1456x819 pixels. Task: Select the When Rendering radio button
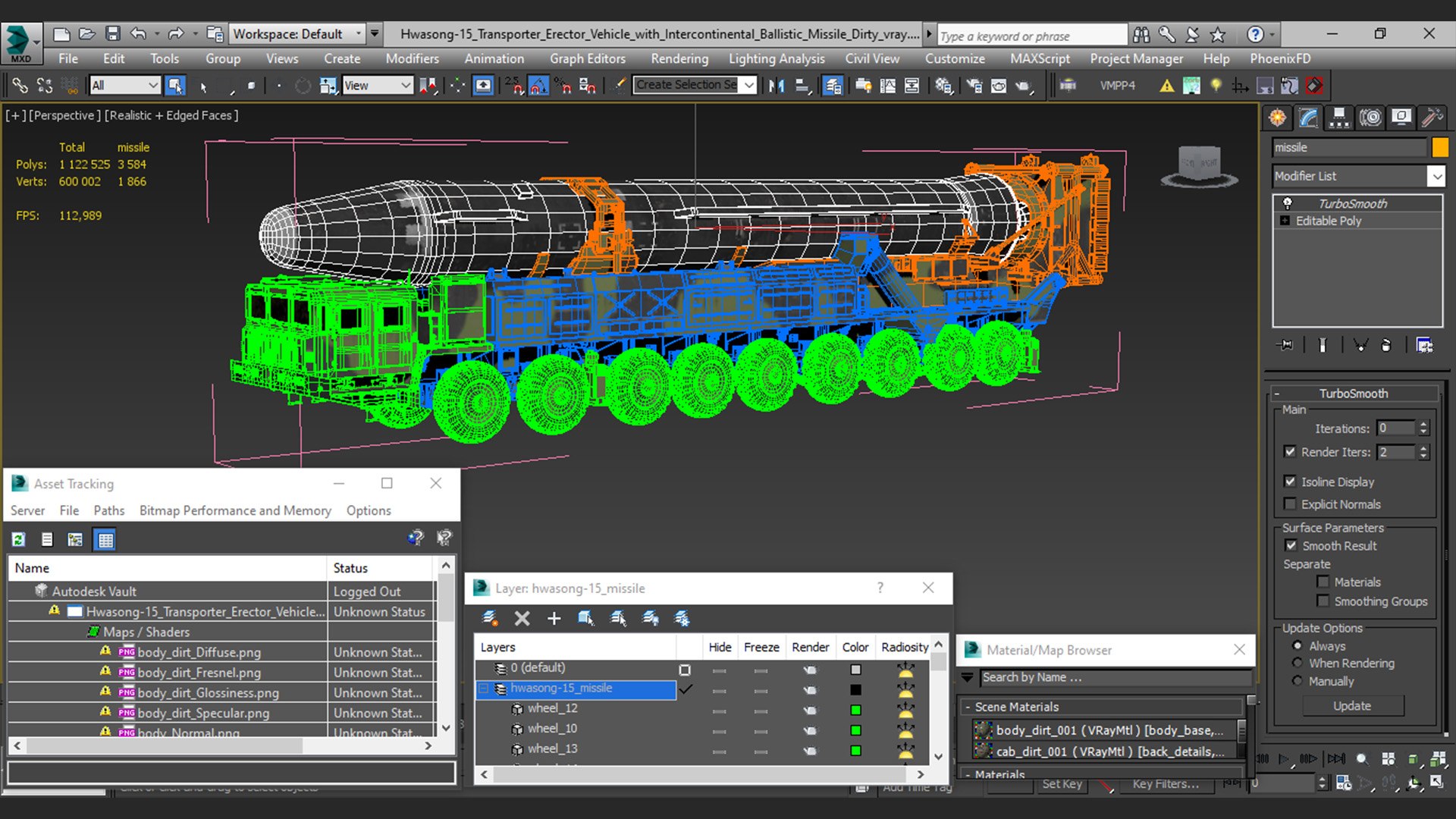[1298, 664]
